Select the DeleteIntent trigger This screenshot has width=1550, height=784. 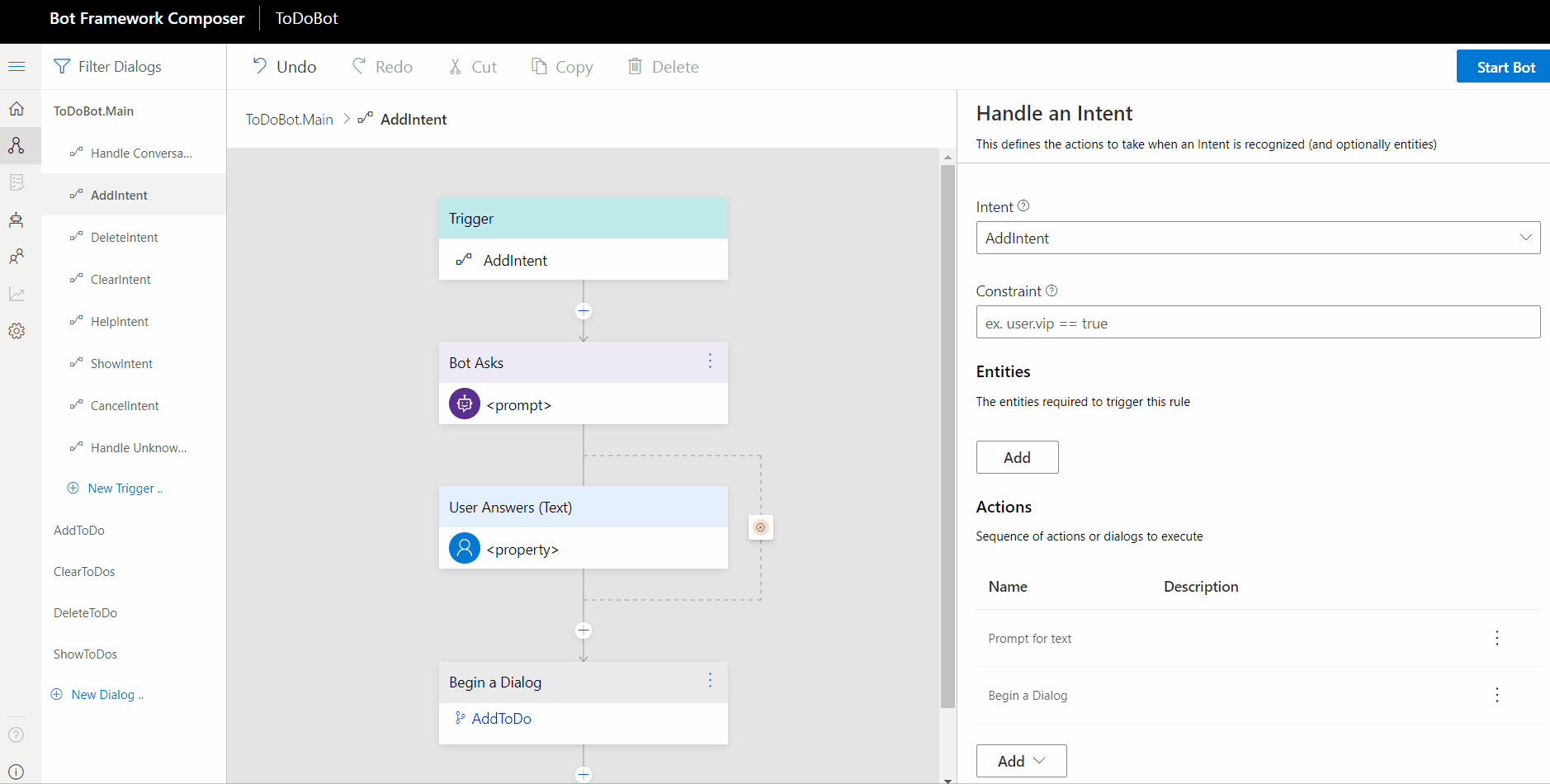click(x=134, y=238)
